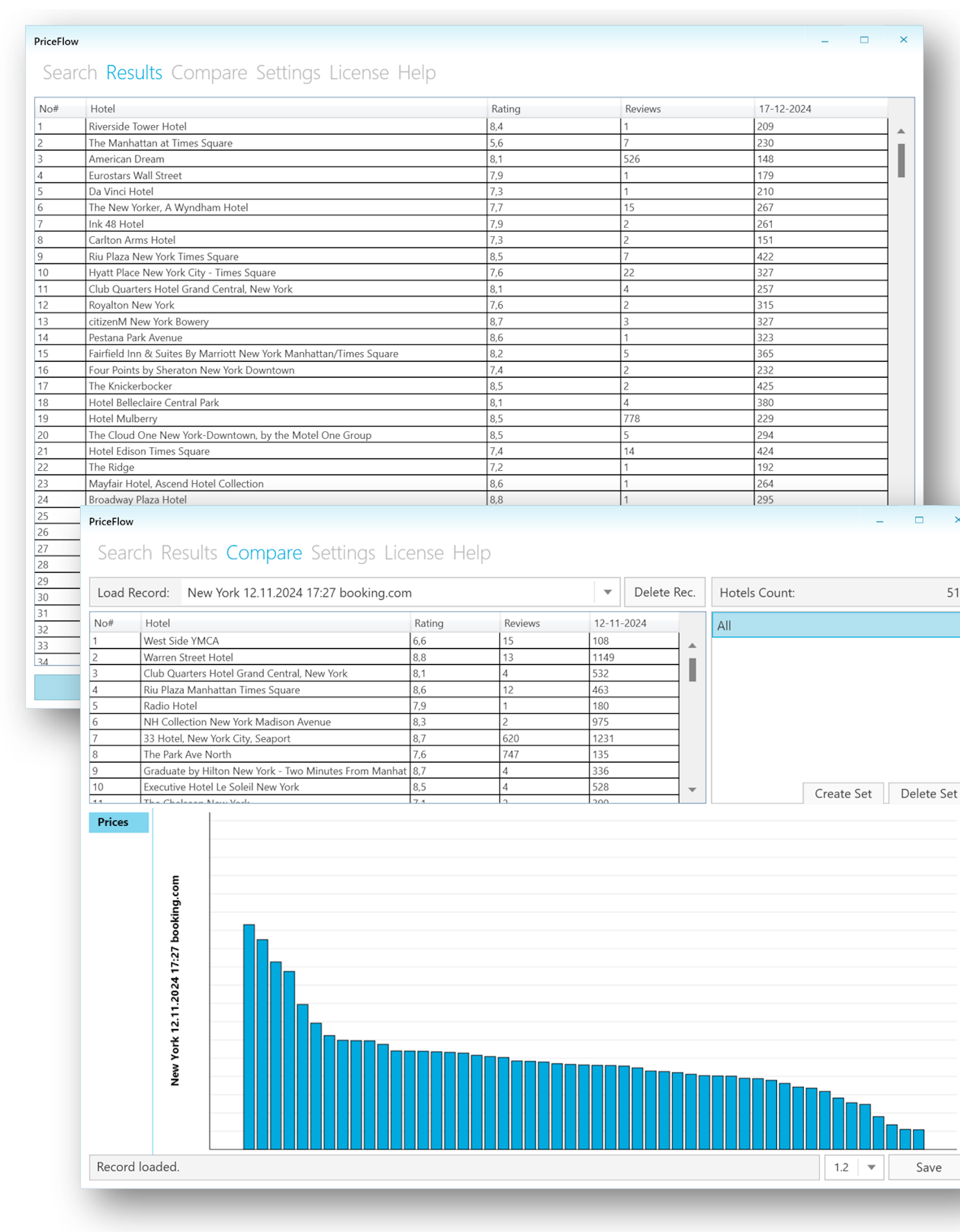Select Carlton Arms Hotel row

tap(461, 240)
